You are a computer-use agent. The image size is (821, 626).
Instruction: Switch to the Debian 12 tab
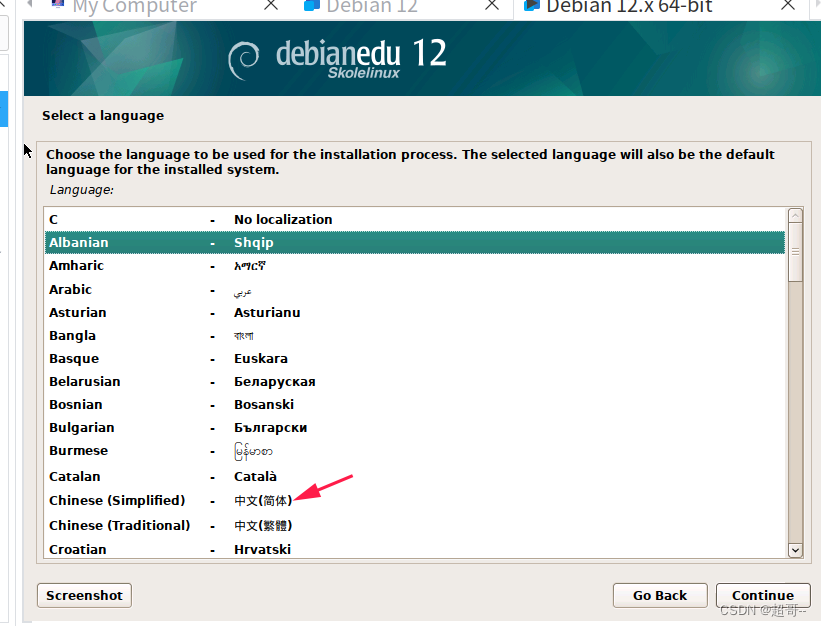coord(361,7)
